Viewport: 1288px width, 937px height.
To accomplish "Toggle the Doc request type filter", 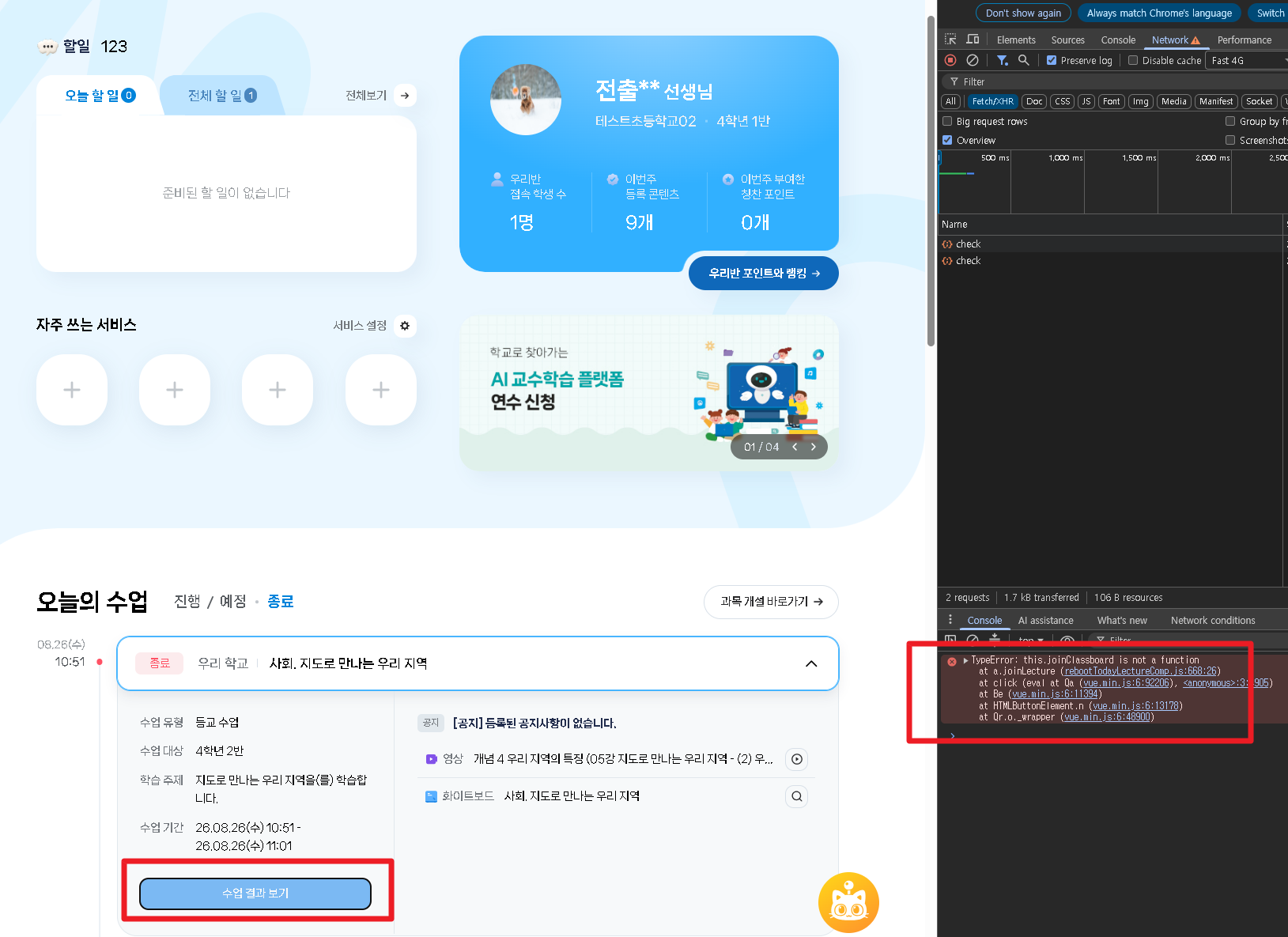I will click(x=1034, y=101).
